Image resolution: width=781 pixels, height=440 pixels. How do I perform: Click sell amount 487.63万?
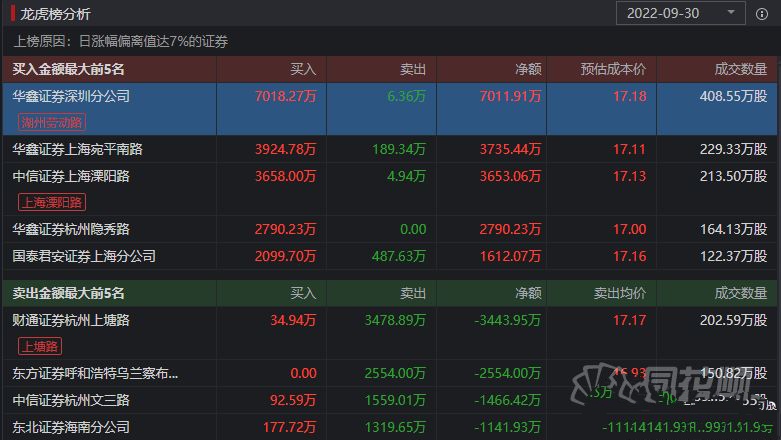pos(399,256)
